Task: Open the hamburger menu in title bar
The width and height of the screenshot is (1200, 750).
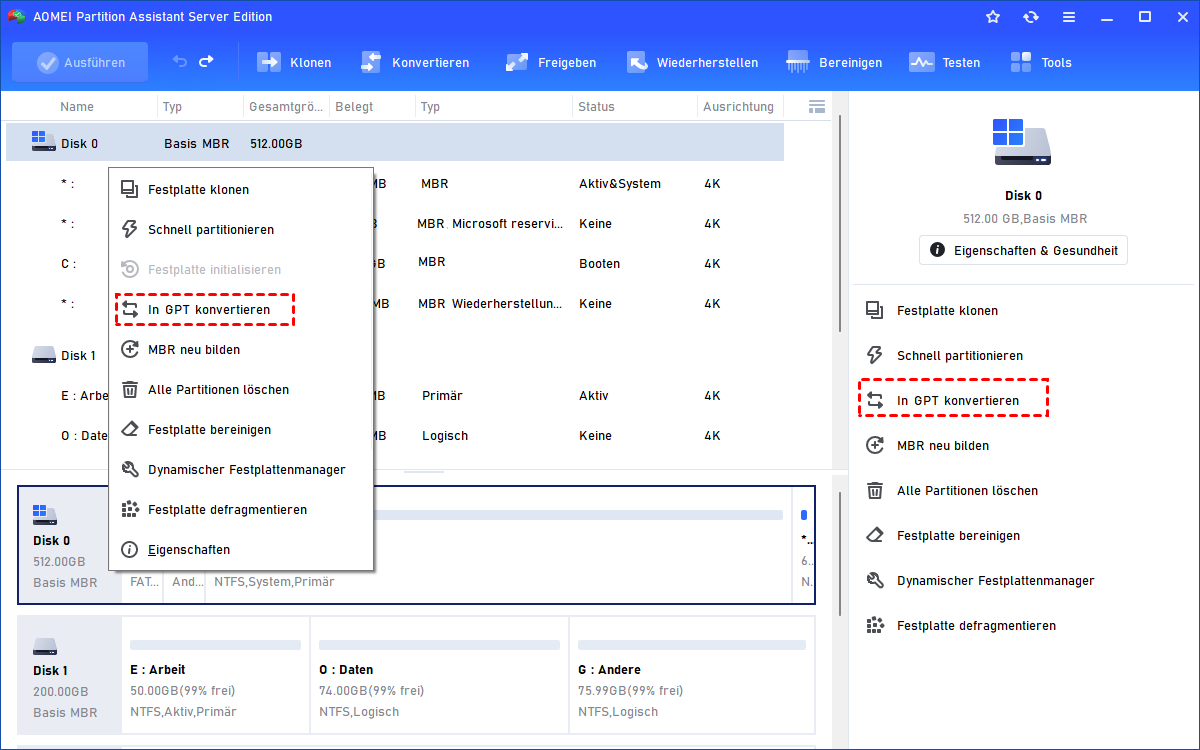Action: tap(1069, 17)
